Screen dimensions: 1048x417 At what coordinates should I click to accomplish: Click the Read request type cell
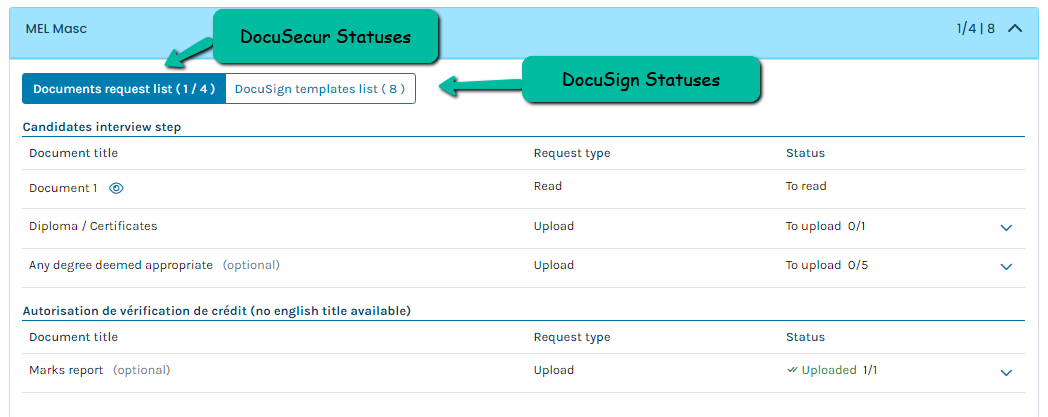coord(547,186)
